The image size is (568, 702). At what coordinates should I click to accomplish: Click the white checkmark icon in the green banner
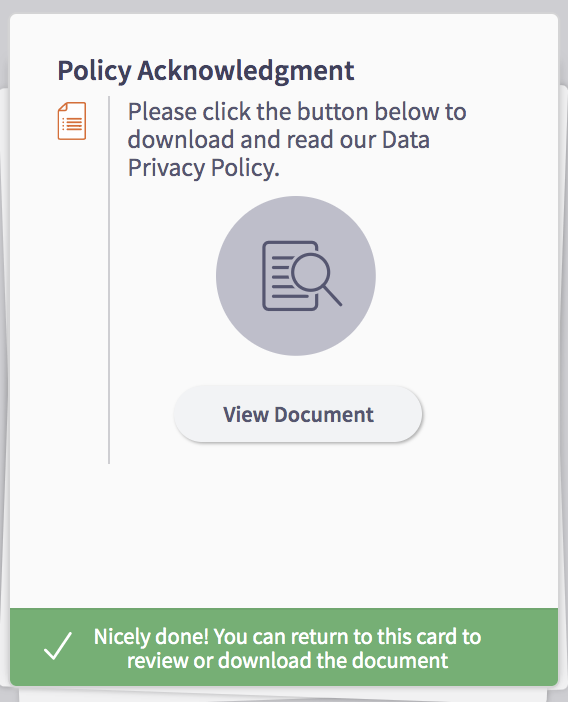coord(58,646)
